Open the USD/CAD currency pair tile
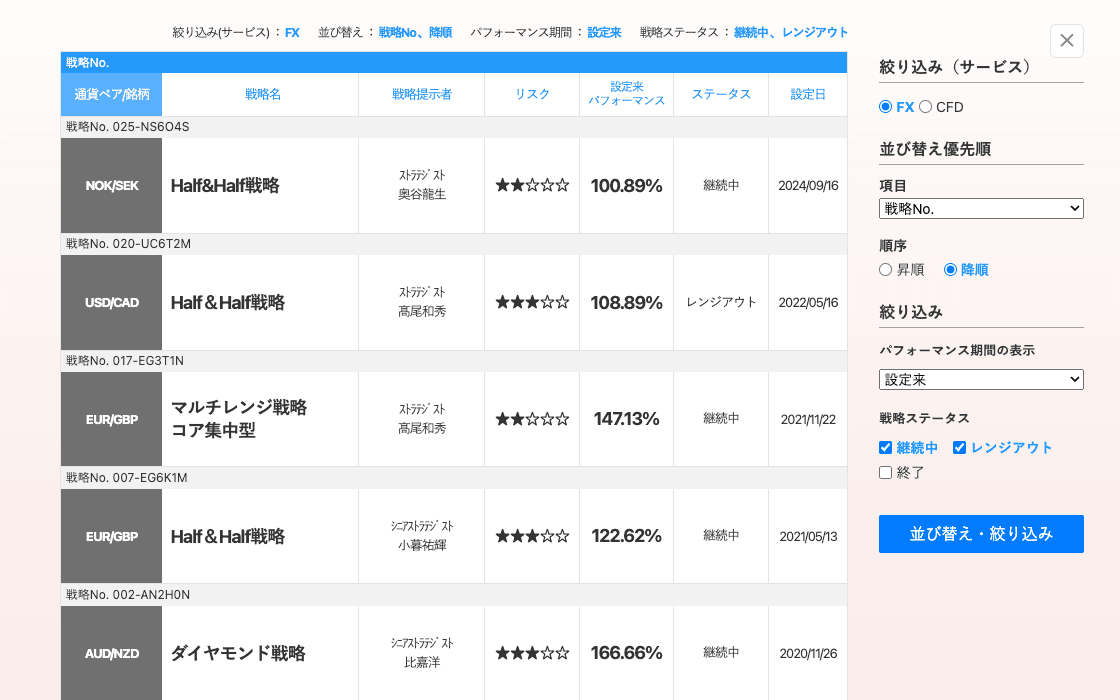1120x700 pixels. click(111, 303)
